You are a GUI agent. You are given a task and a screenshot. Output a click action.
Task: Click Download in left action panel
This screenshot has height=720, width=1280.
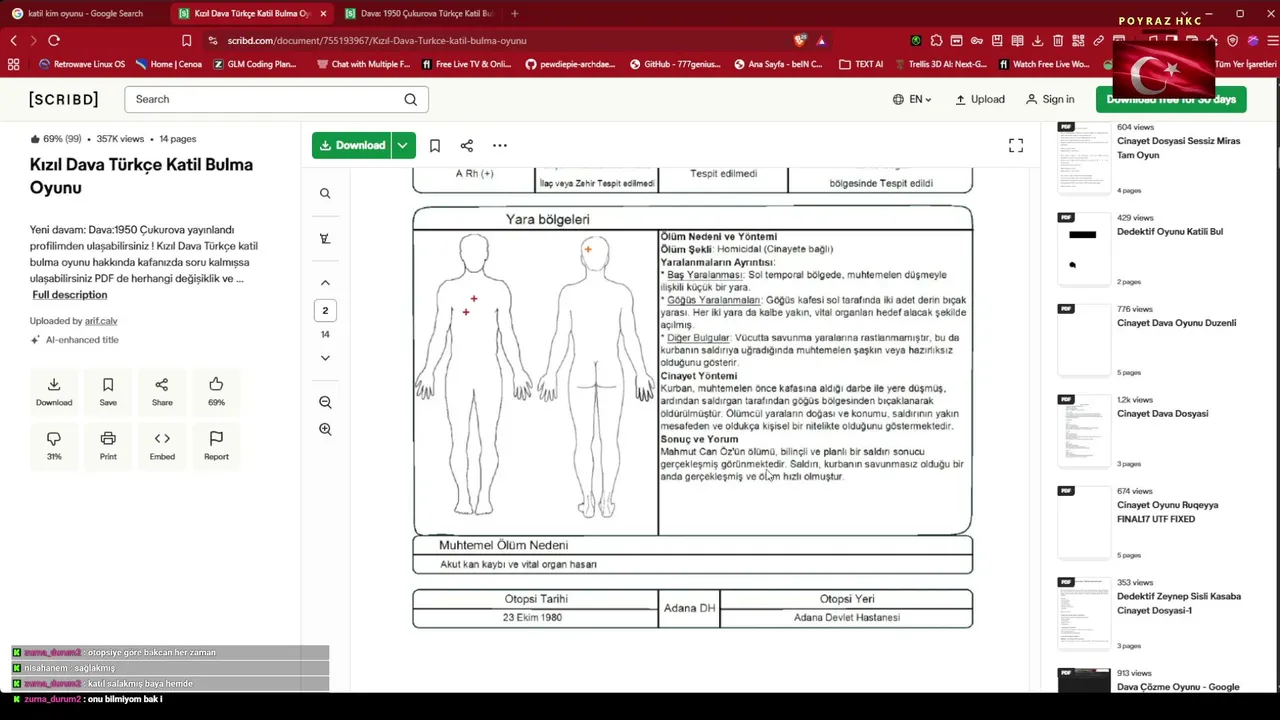click(54, 391)
